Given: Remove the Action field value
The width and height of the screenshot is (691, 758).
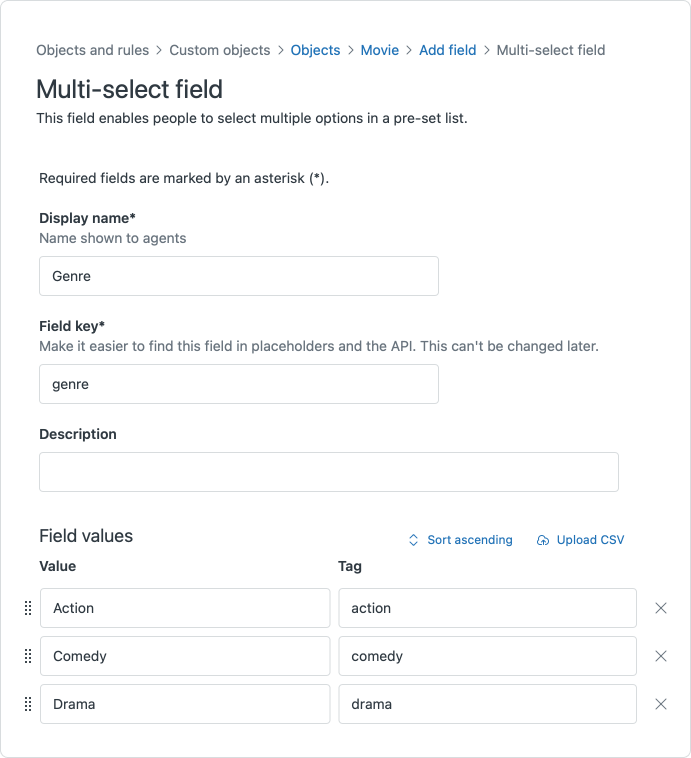Looking at the screenshot, I should (x=661, y=608).
